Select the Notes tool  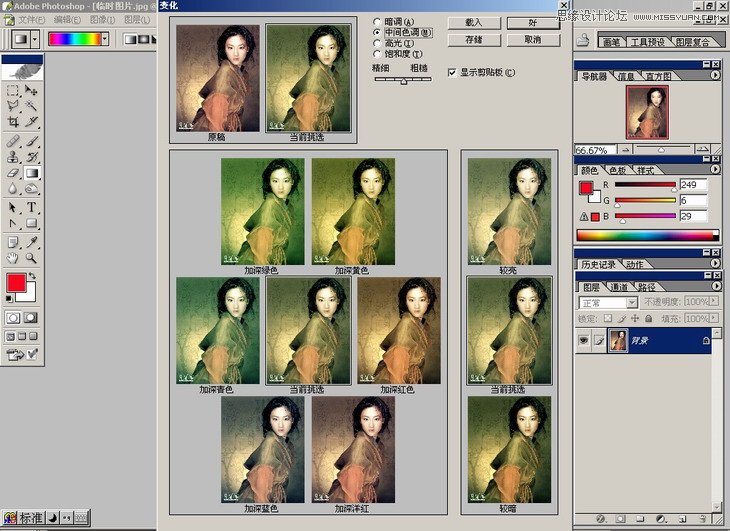(13, 242)
